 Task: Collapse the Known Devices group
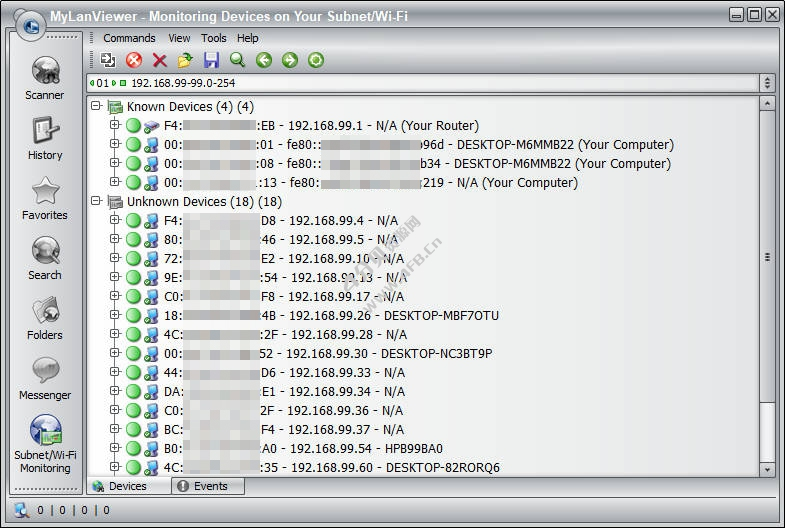(x=96, y=106)
